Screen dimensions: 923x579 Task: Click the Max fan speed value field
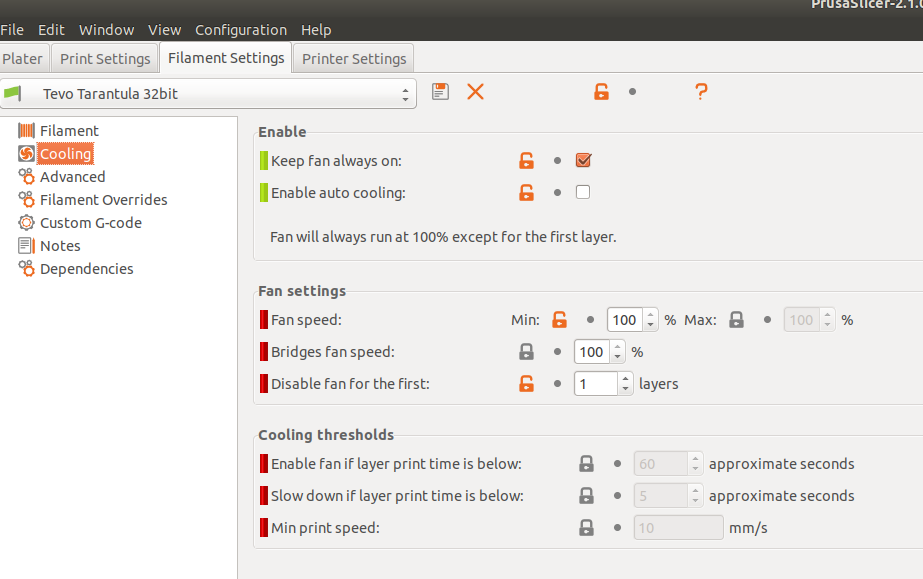pyautogui.click(x=802, y=320)
